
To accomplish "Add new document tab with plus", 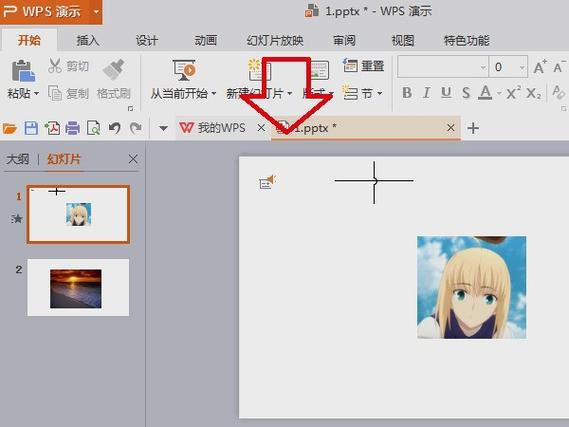I will pos(473,128).
